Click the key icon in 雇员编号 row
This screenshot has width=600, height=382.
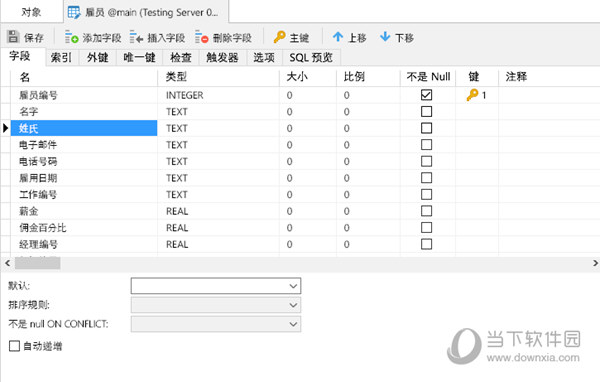(x=472, y=95)
